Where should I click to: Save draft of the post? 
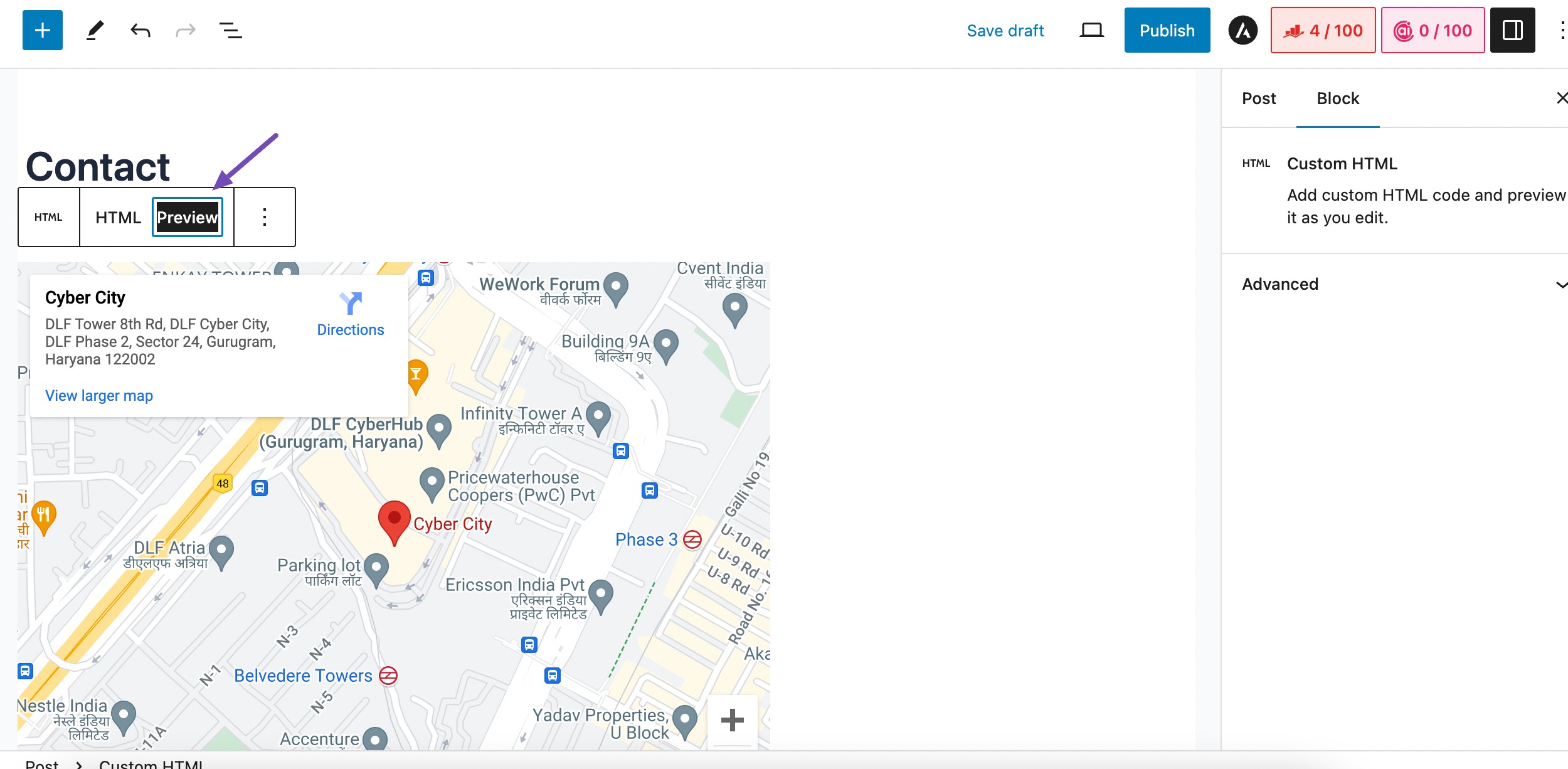click(1005, 31)
